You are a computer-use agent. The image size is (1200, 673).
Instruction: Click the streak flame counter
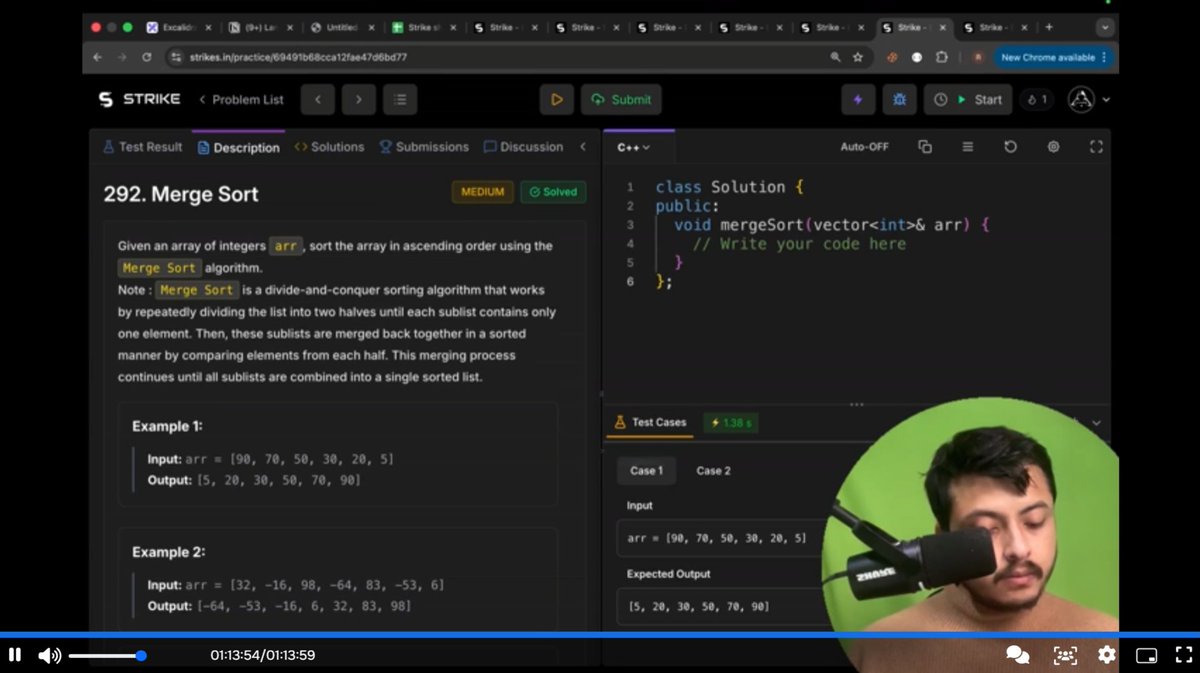[1037, 99]
